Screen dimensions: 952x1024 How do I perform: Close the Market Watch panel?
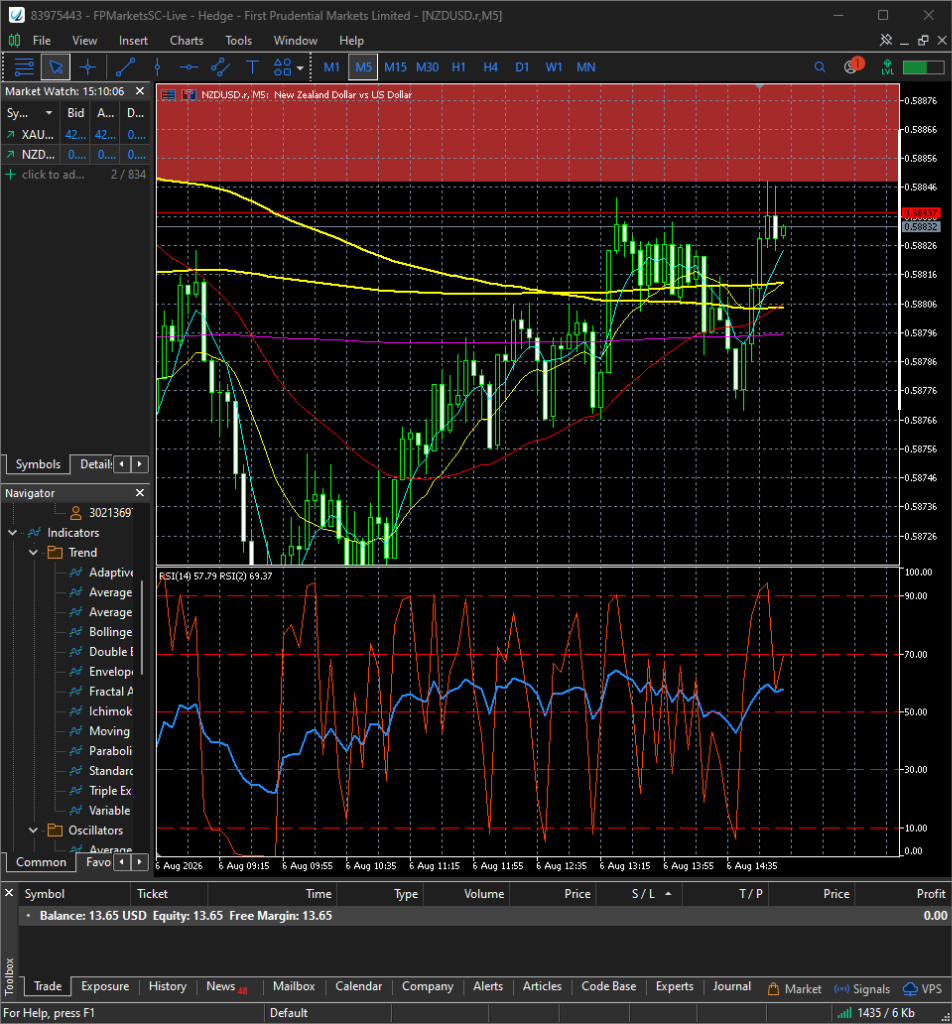click(x=140, y=91)
